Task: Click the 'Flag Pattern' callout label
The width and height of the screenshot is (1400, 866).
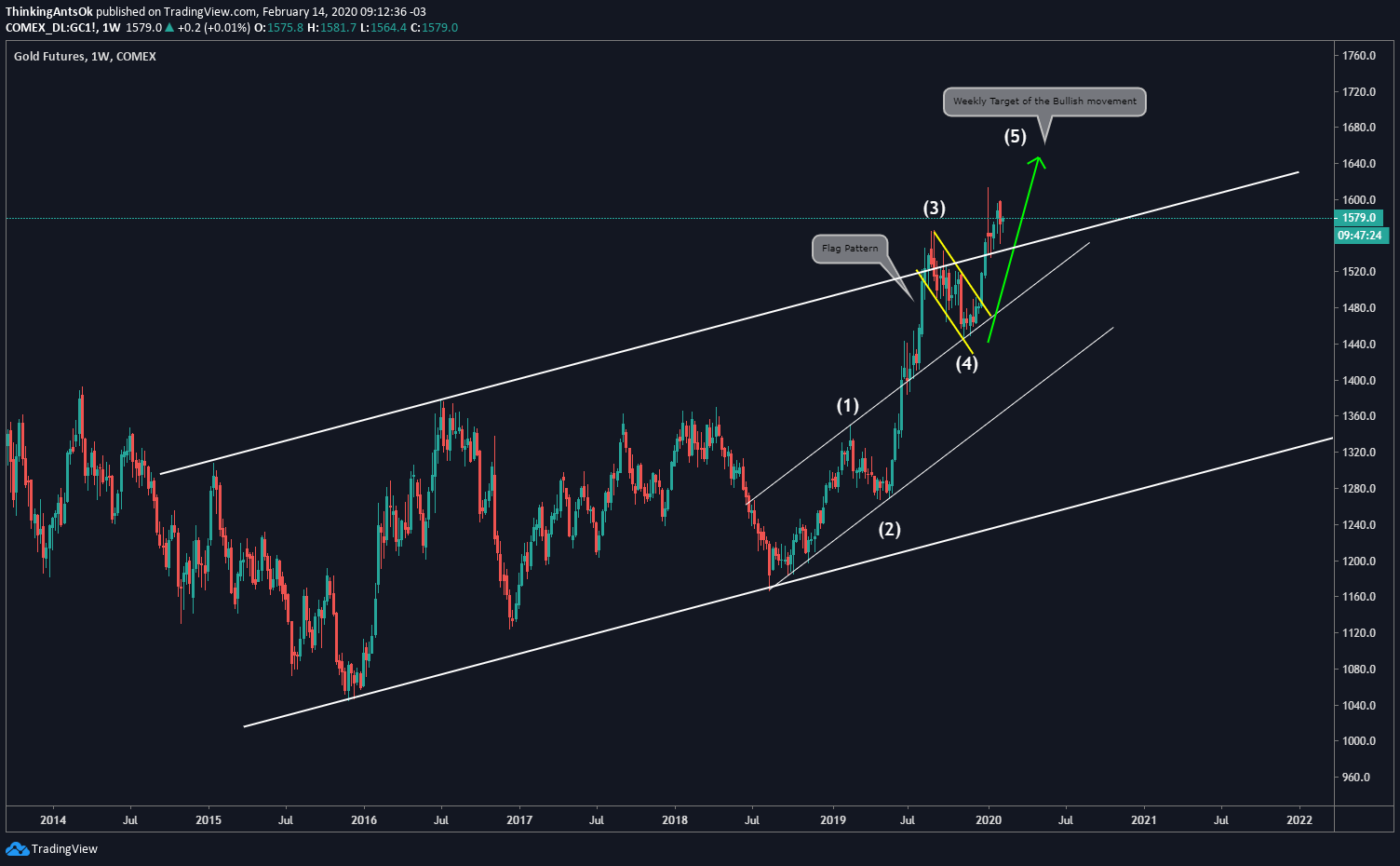Action: pyautogui.click(x=850, y=249)
